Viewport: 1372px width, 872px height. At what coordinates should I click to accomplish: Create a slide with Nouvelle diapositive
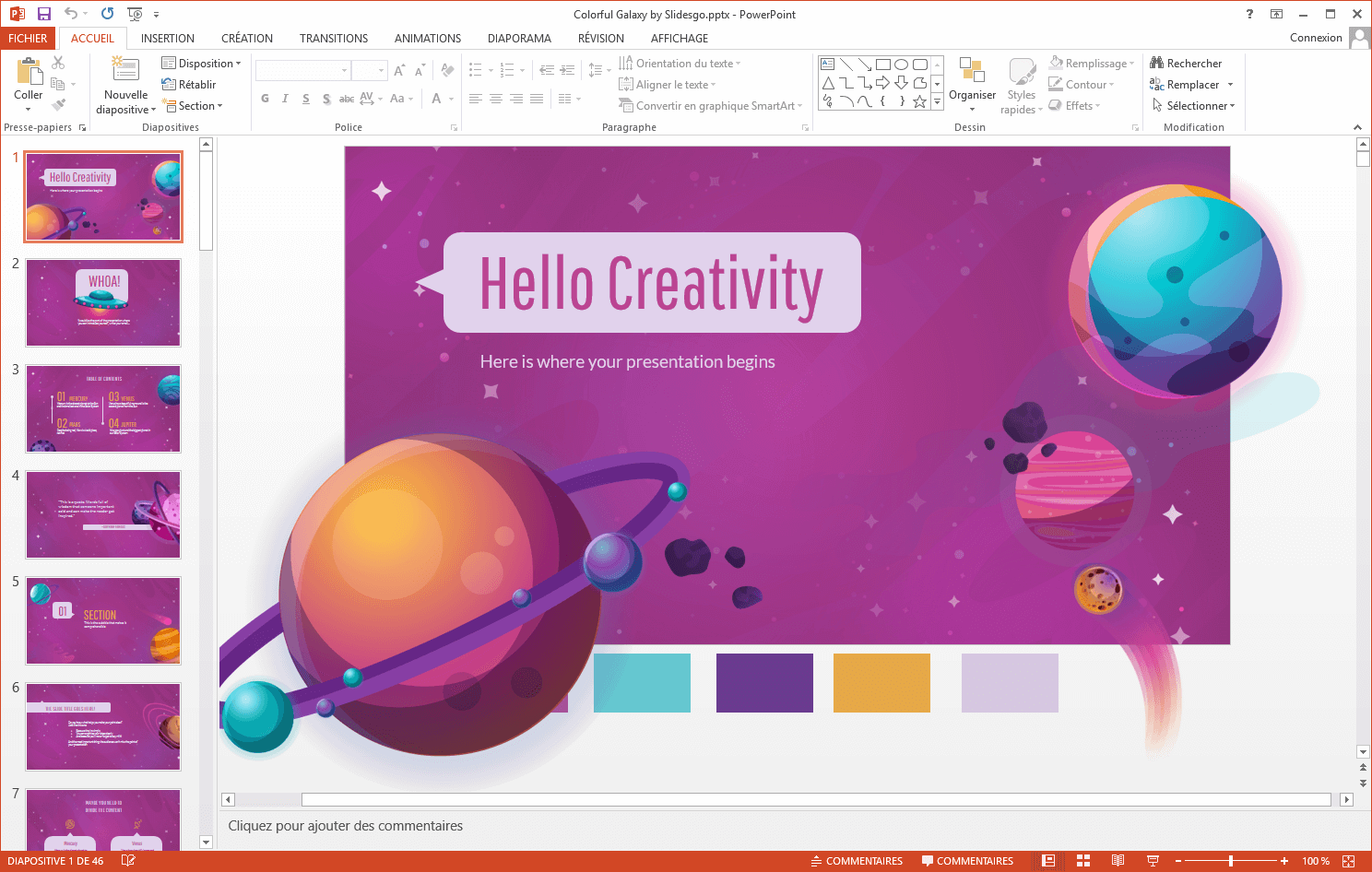point(124,84)
